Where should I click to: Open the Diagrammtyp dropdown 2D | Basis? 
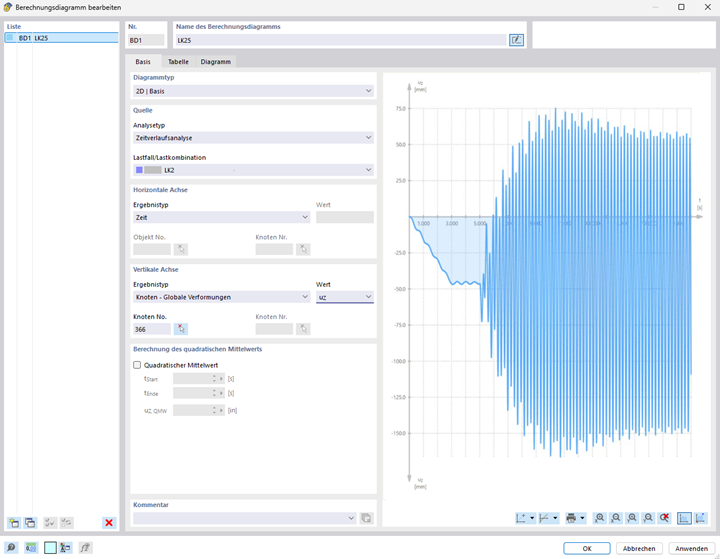(253, 91)
